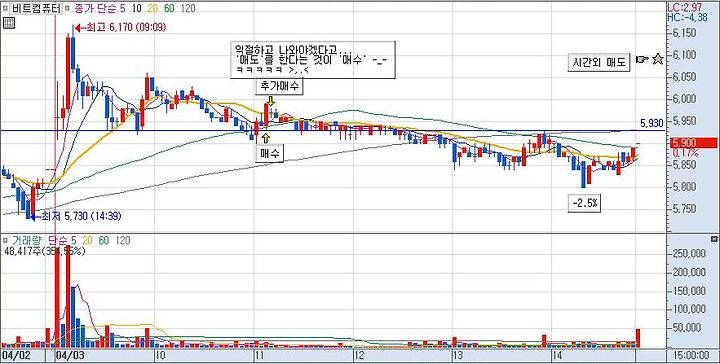720x364 pixels.
Task: Click the red 5,900 current price tag
Action: point(693,143)
